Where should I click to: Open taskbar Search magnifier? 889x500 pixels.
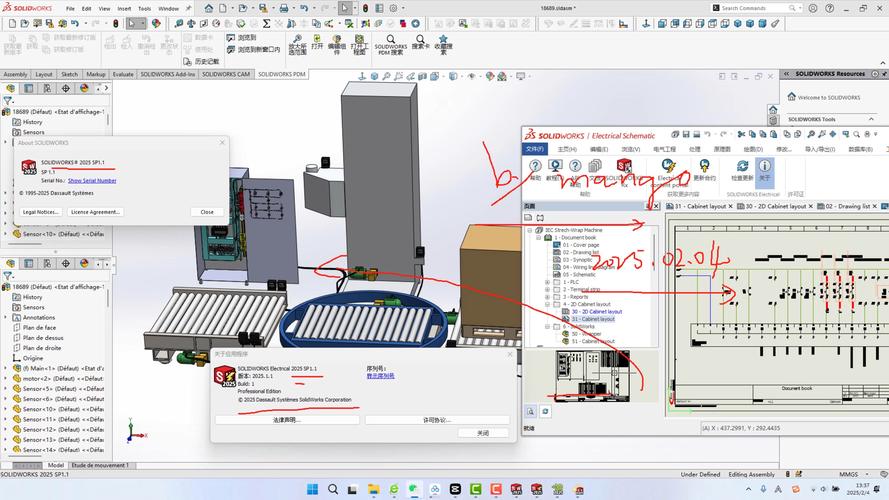pyautogui.click(x=333, y=489)
